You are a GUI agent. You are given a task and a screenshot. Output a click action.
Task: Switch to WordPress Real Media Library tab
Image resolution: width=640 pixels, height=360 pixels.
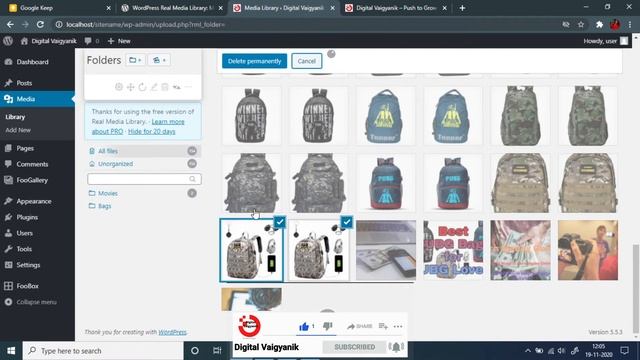tap(172, 8)
